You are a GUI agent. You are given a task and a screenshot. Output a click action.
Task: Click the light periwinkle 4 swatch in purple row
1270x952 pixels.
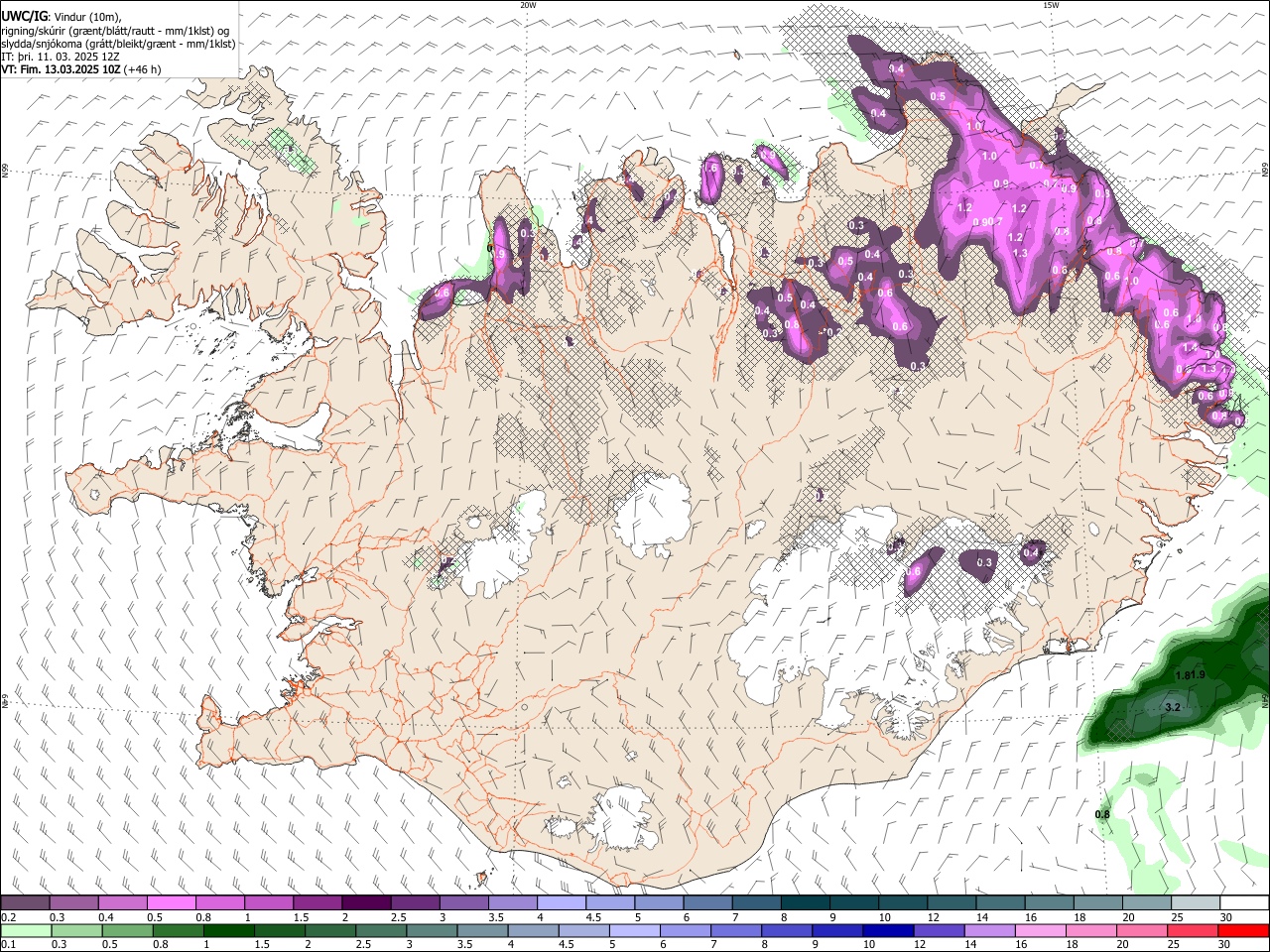563,902
